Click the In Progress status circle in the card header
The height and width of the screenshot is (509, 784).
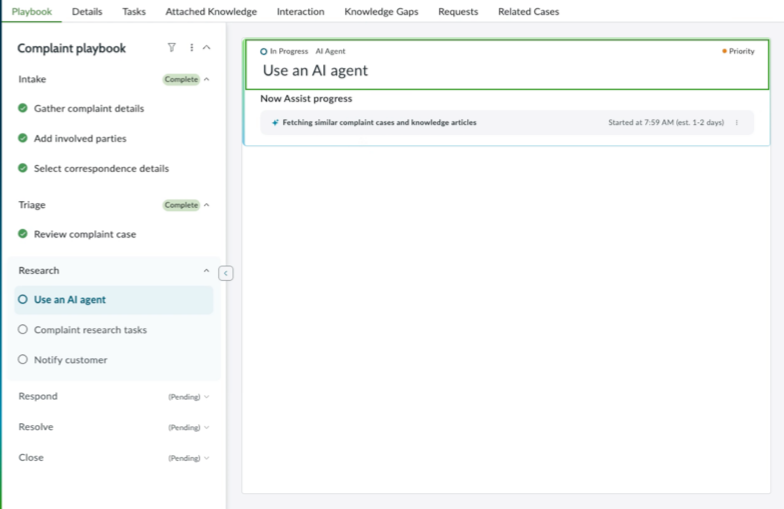coord(264,52)
